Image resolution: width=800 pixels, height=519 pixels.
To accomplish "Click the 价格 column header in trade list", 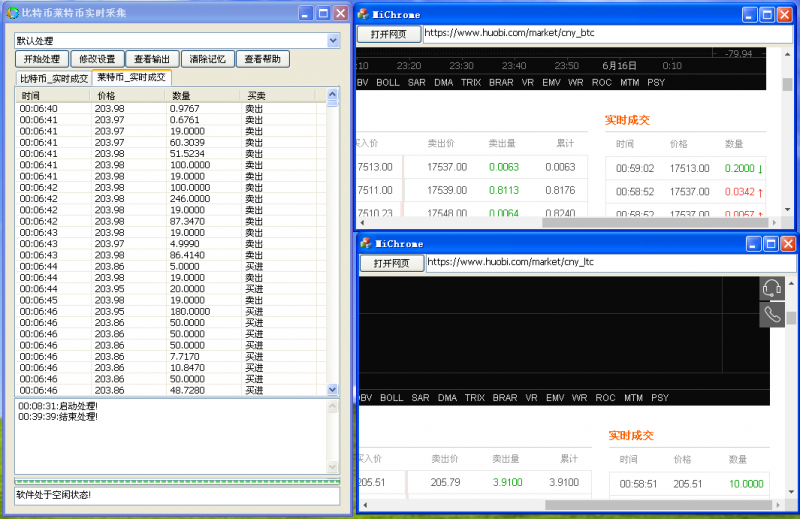I will [x=128, y=95].
